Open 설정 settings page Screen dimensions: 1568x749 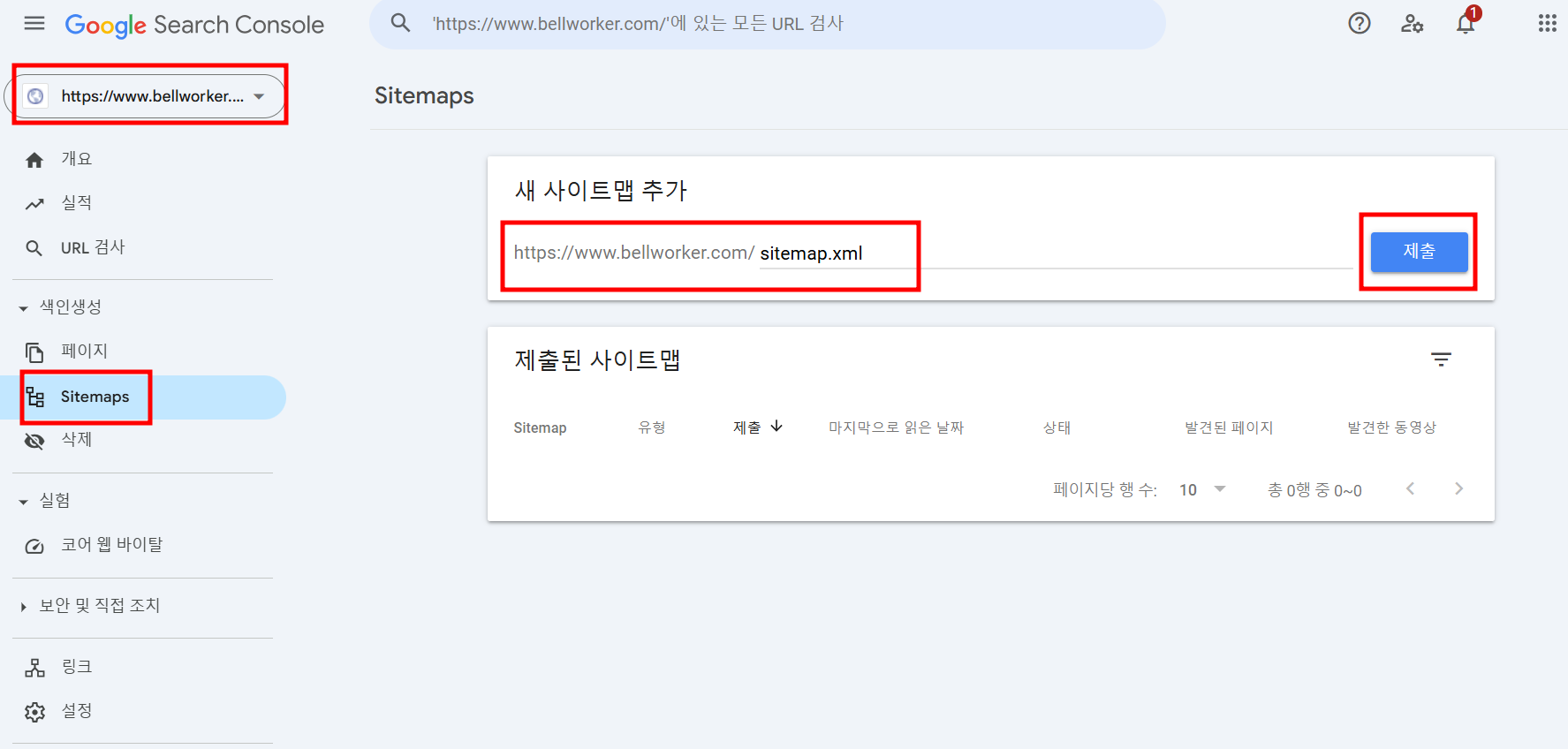(76, 710)
